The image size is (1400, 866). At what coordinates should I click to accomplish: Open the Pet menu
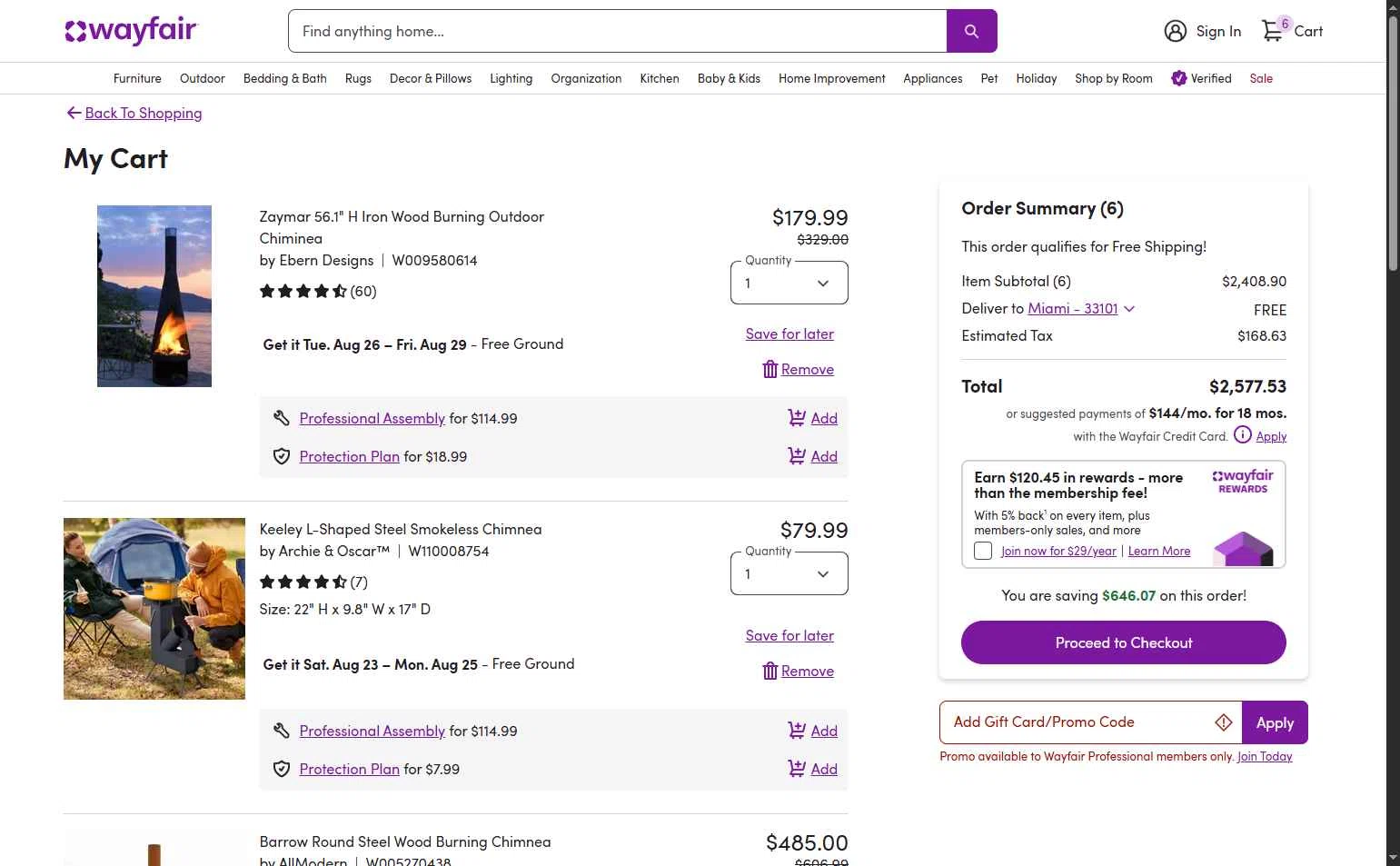[989, 78]
